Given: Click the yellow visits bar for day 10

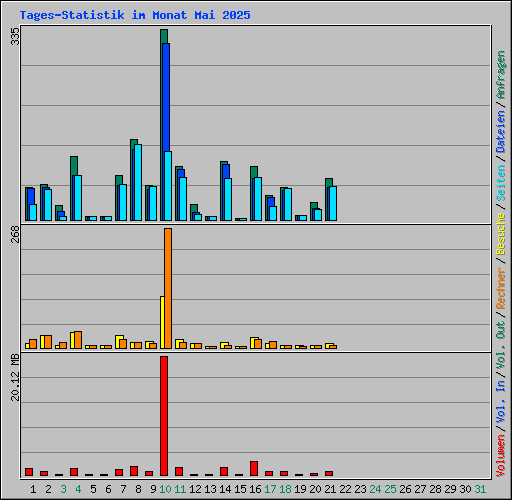Looking at the screenshot, I should 162,322.
